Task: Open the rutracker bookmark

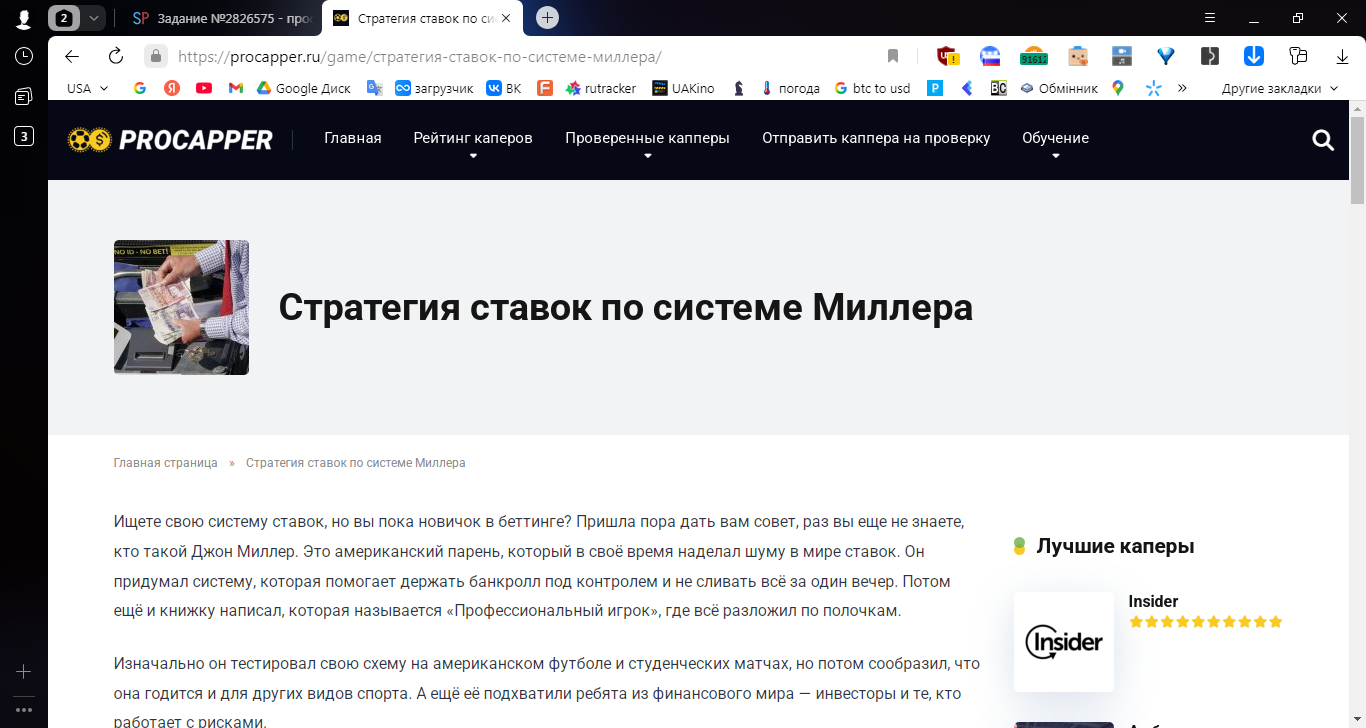Action: coord(601,88)
